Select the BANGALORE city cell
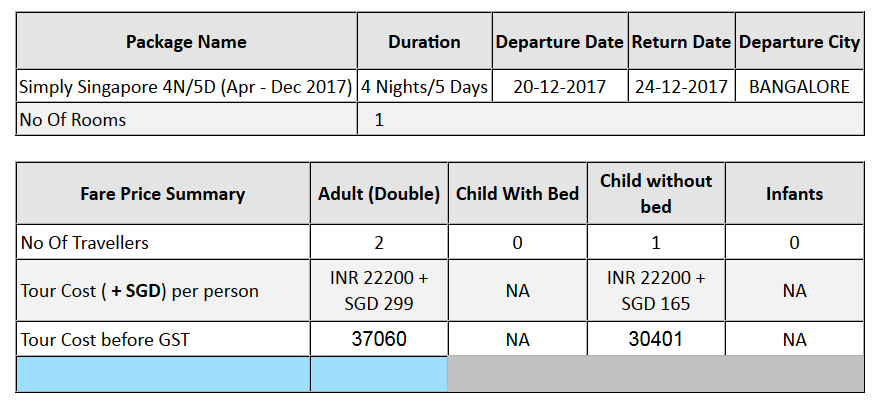This screenshot has height=405, width=878. tap(799, 87)
